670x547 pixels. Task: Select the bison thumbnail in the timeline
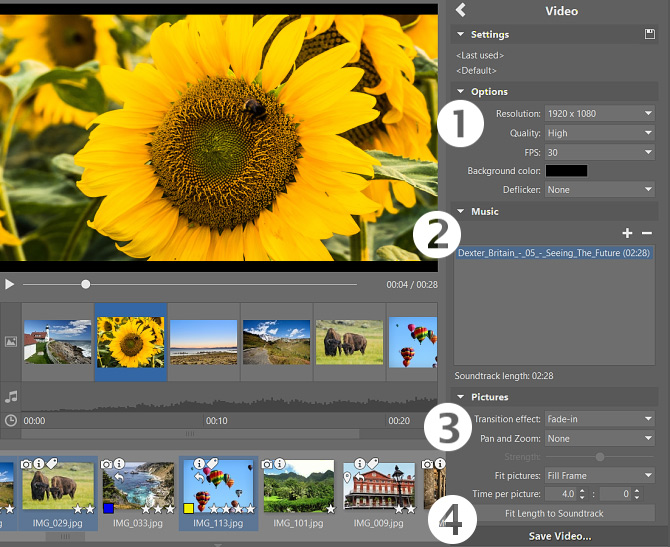(350, 342)
